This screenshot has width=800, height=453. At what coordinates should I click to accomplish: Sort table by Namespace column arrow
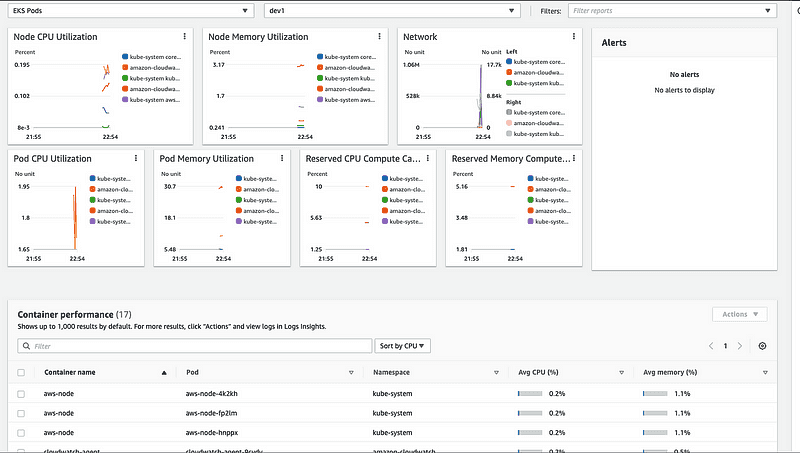click(496, 373)
